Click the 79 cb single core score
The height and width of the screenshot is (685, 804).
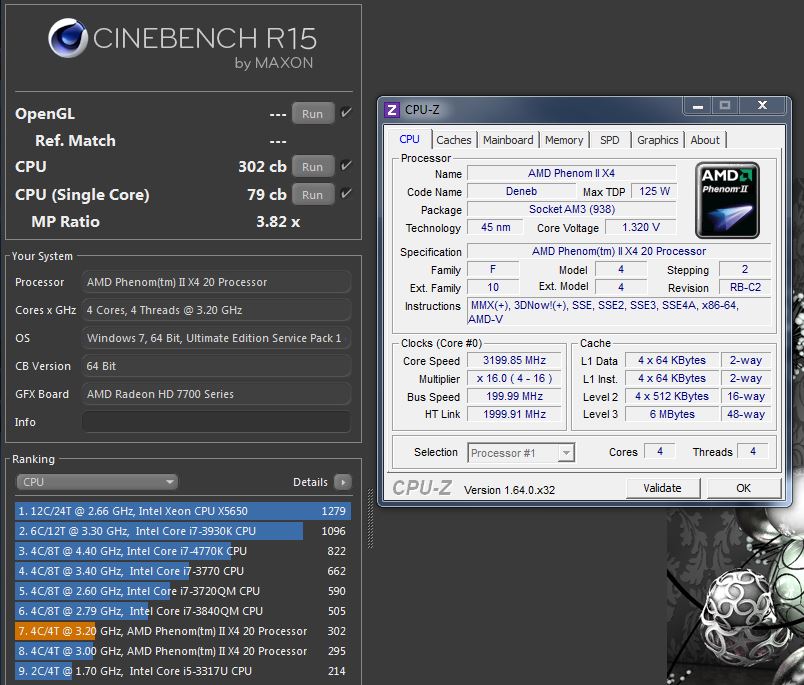click(267, 194)
